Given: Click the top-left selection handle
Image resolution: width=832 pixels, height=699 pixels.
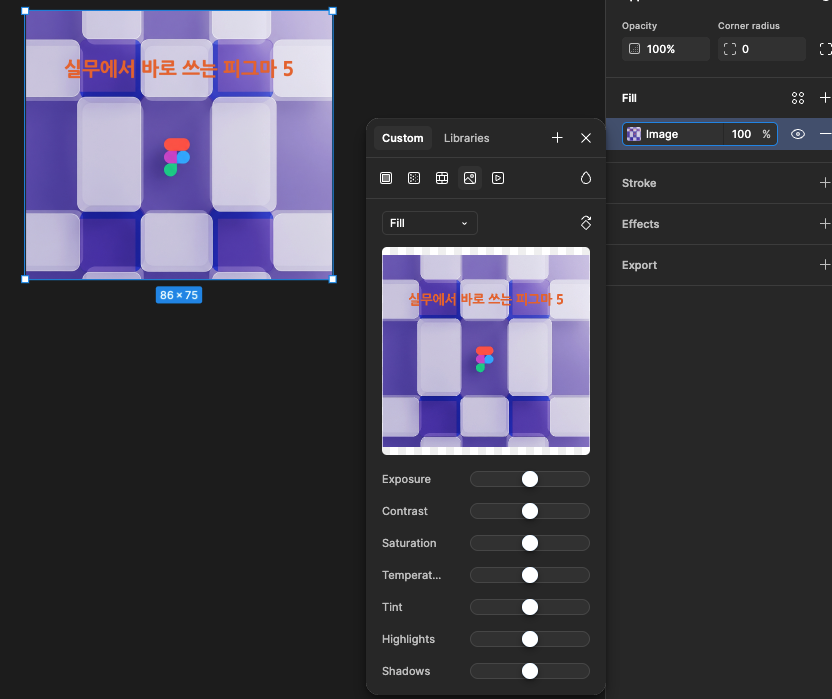Looking at the screenshot, I should [x=25, y=11].
